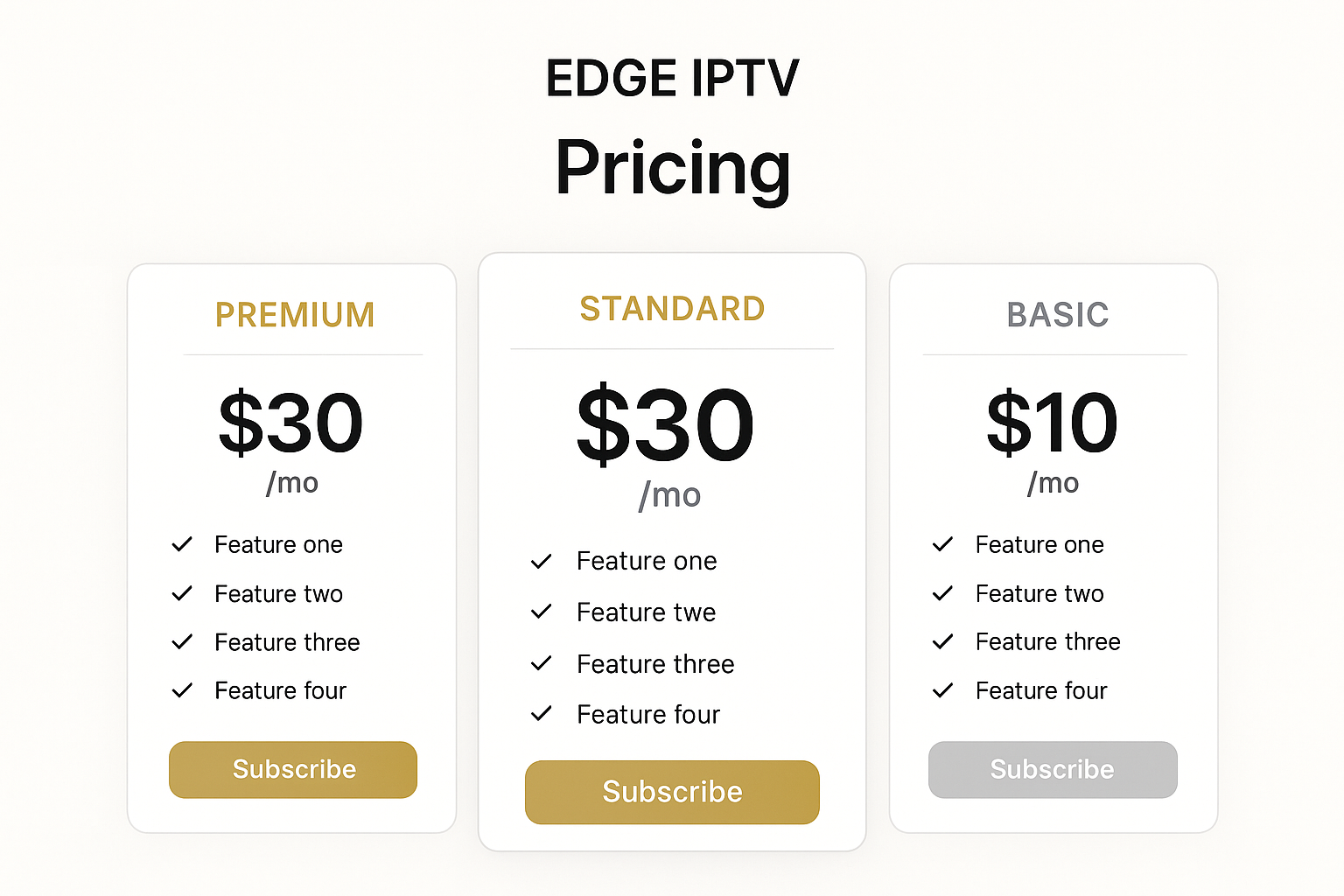Image resolution: width=1344 pixels, height=896 pixels.
Task: Click the gray Basic Subscribe button
Action: click(1053, 770)
